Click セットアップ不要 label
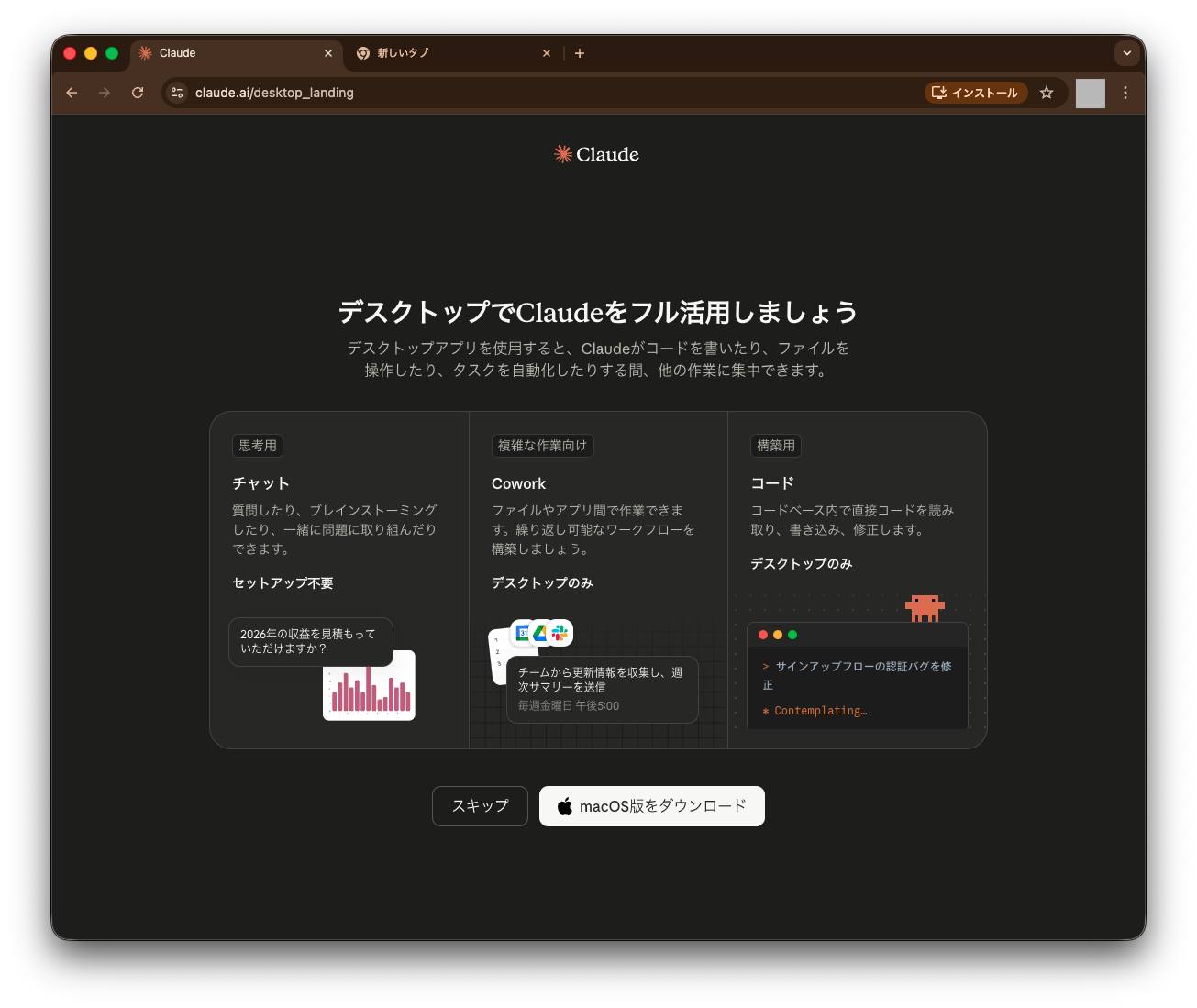Viewport: 1197px width, 1008px height. pyautogui.click(x=283, y=583)
